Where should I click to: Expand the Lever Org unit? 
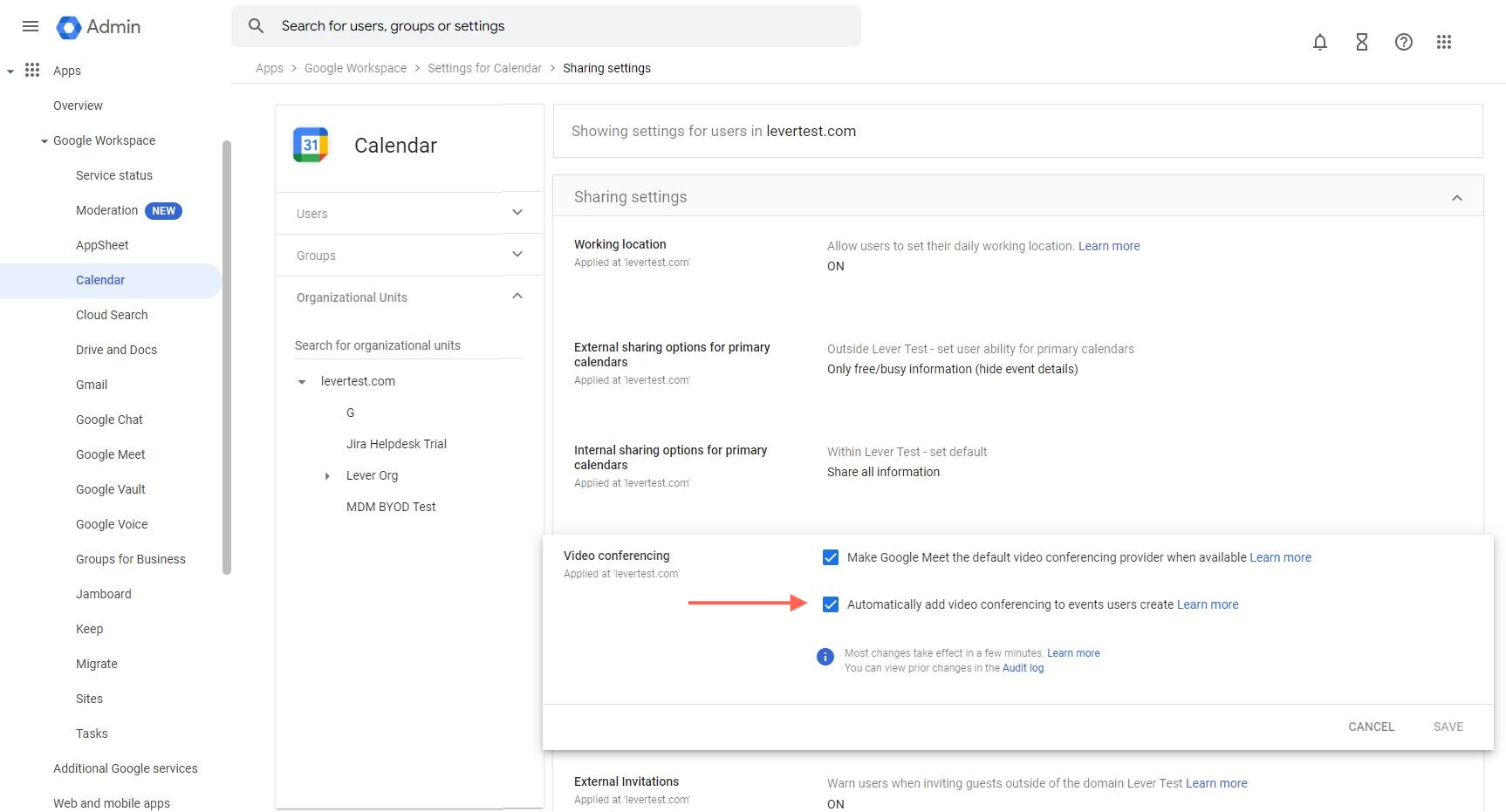(327, 476)
